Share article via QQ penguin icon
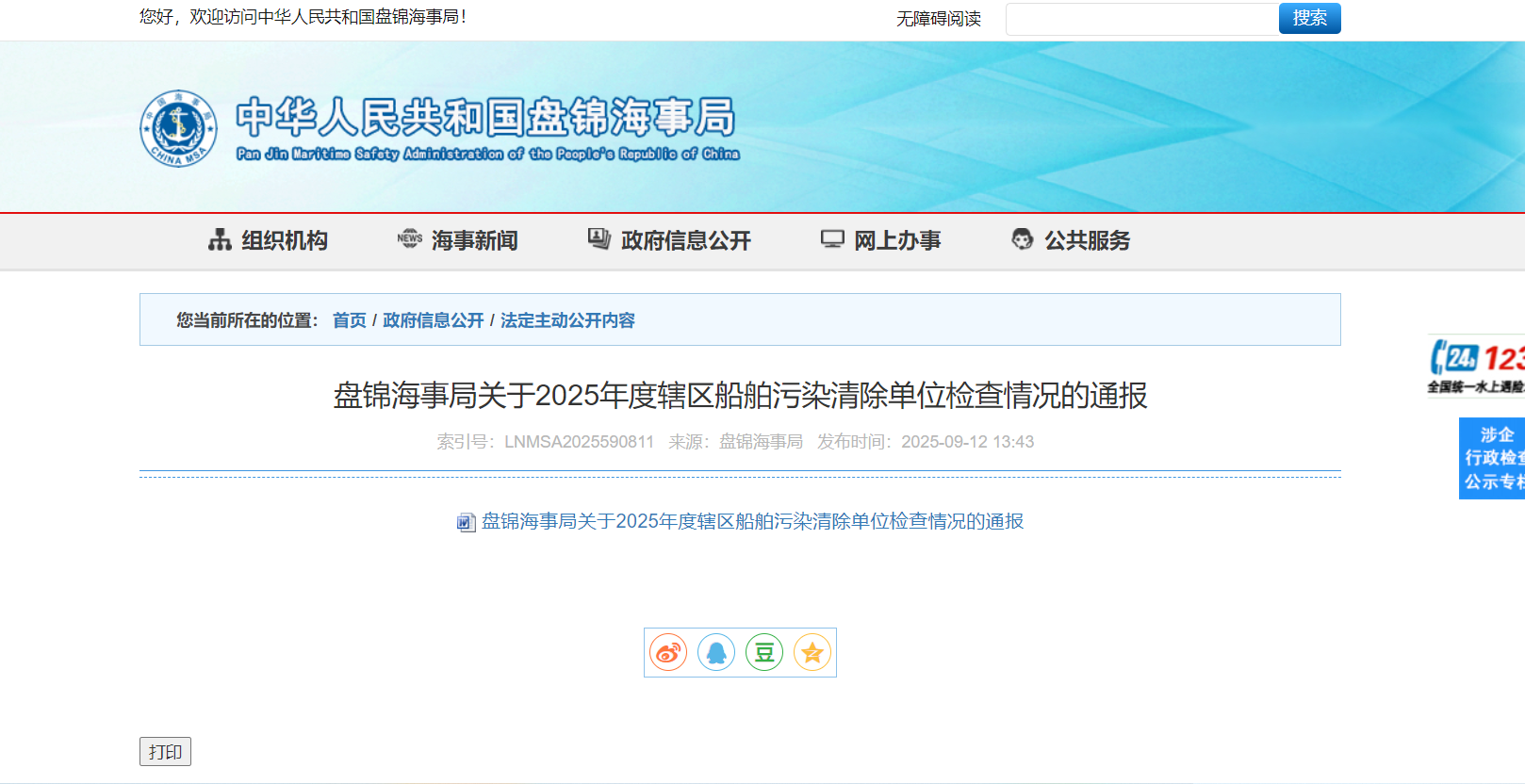 [716, 652]
